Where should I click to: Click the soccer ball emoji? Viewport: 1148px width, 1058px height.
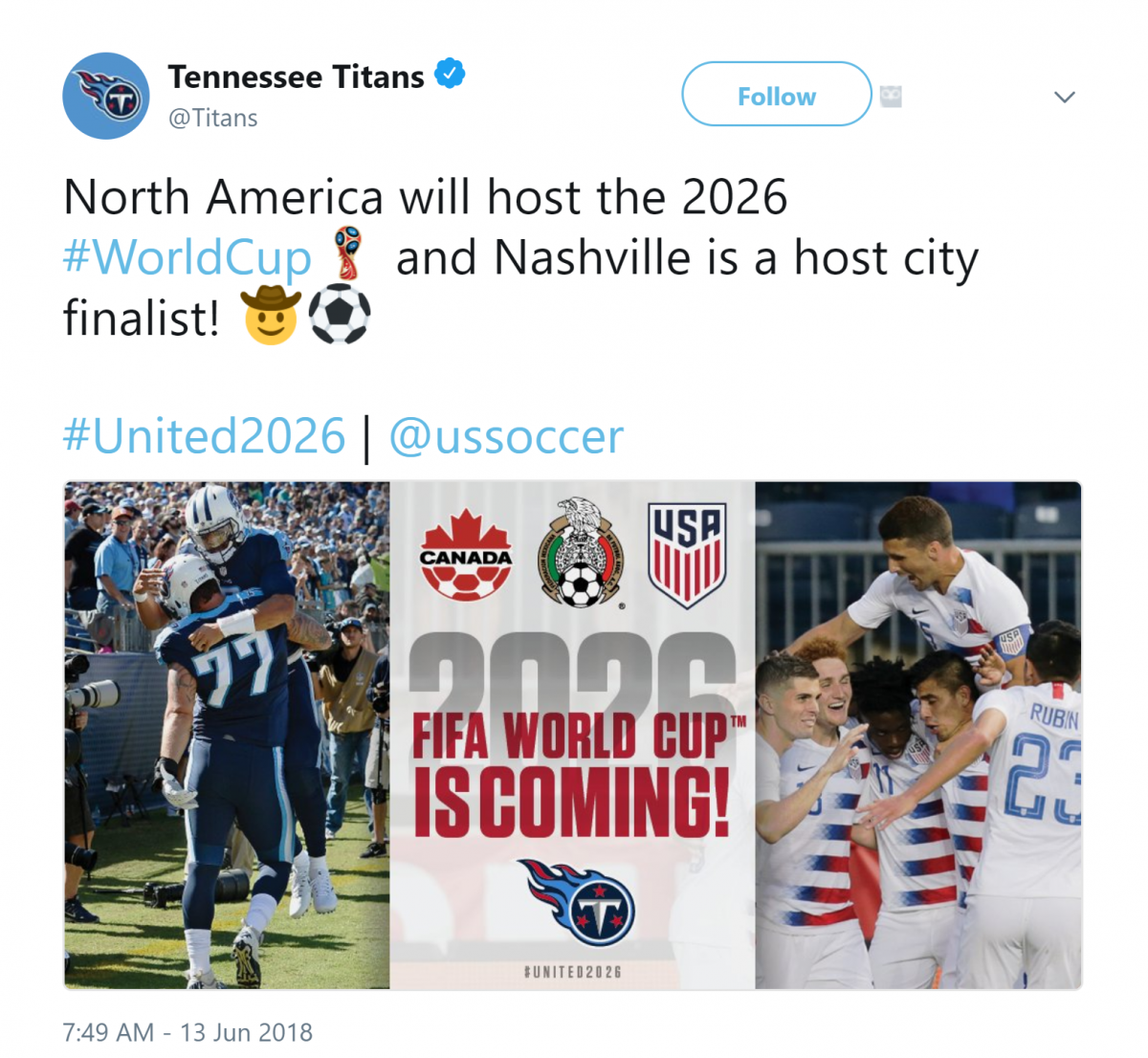340,315
